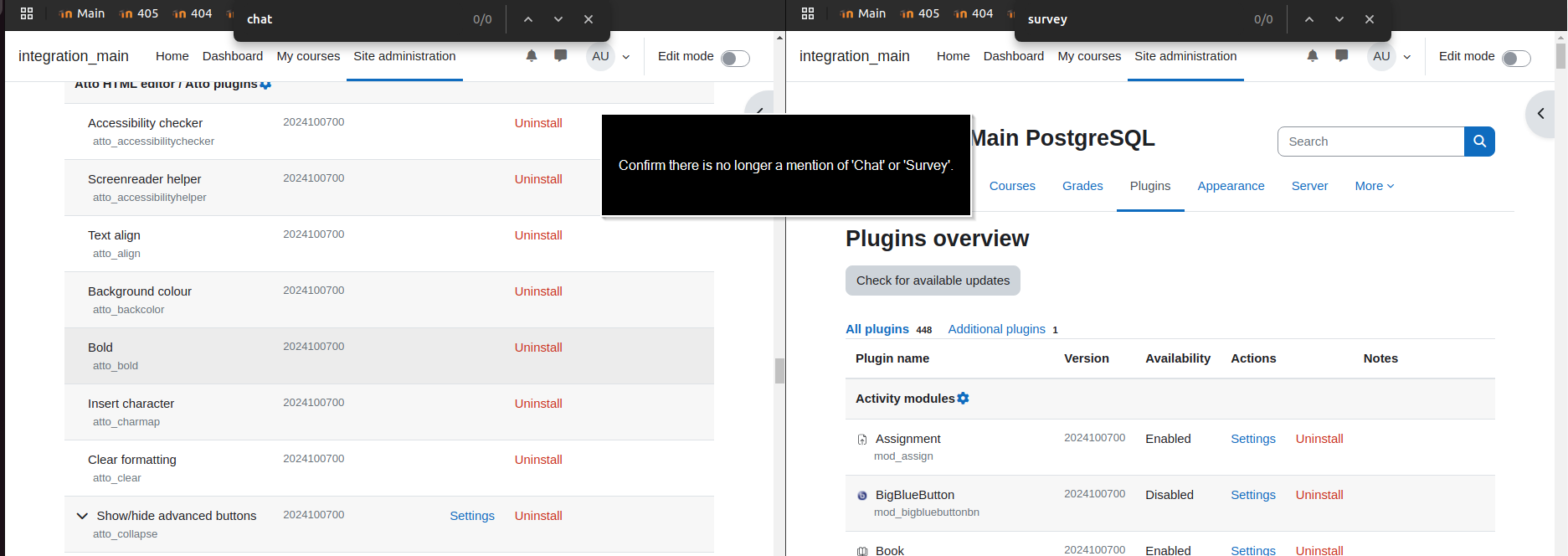Open messaging drawer icon in right window
This screenshot has width=1568, height=556.
[1342, 56]
